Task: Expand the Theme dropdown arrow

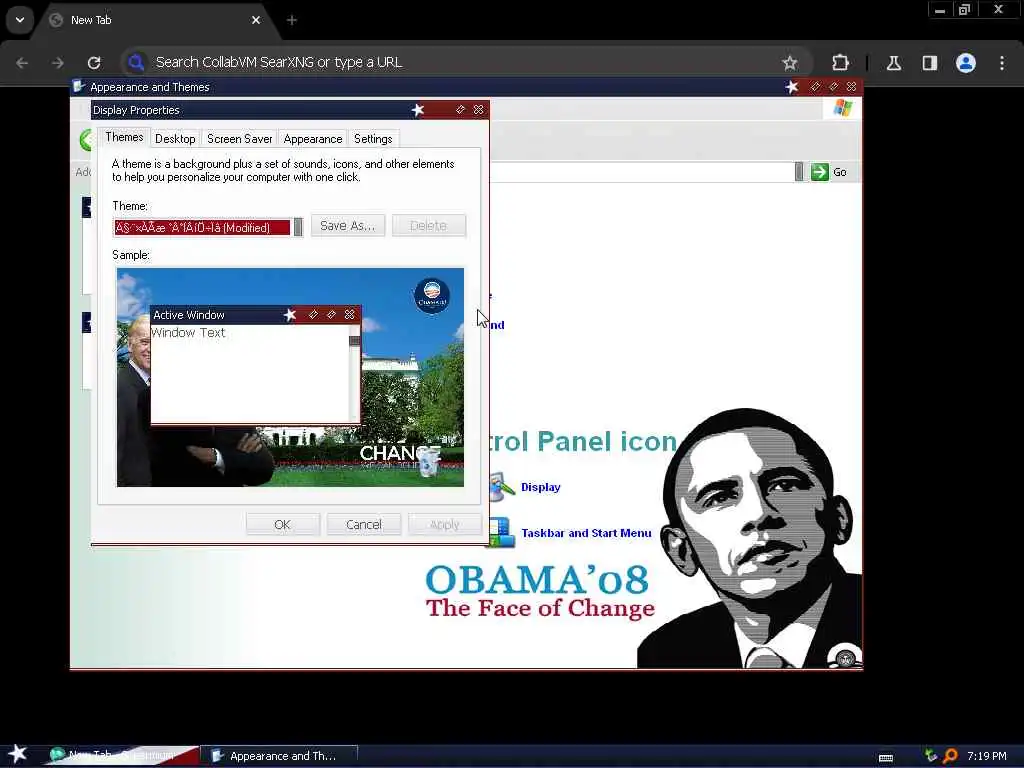Action: coord(298,227)
